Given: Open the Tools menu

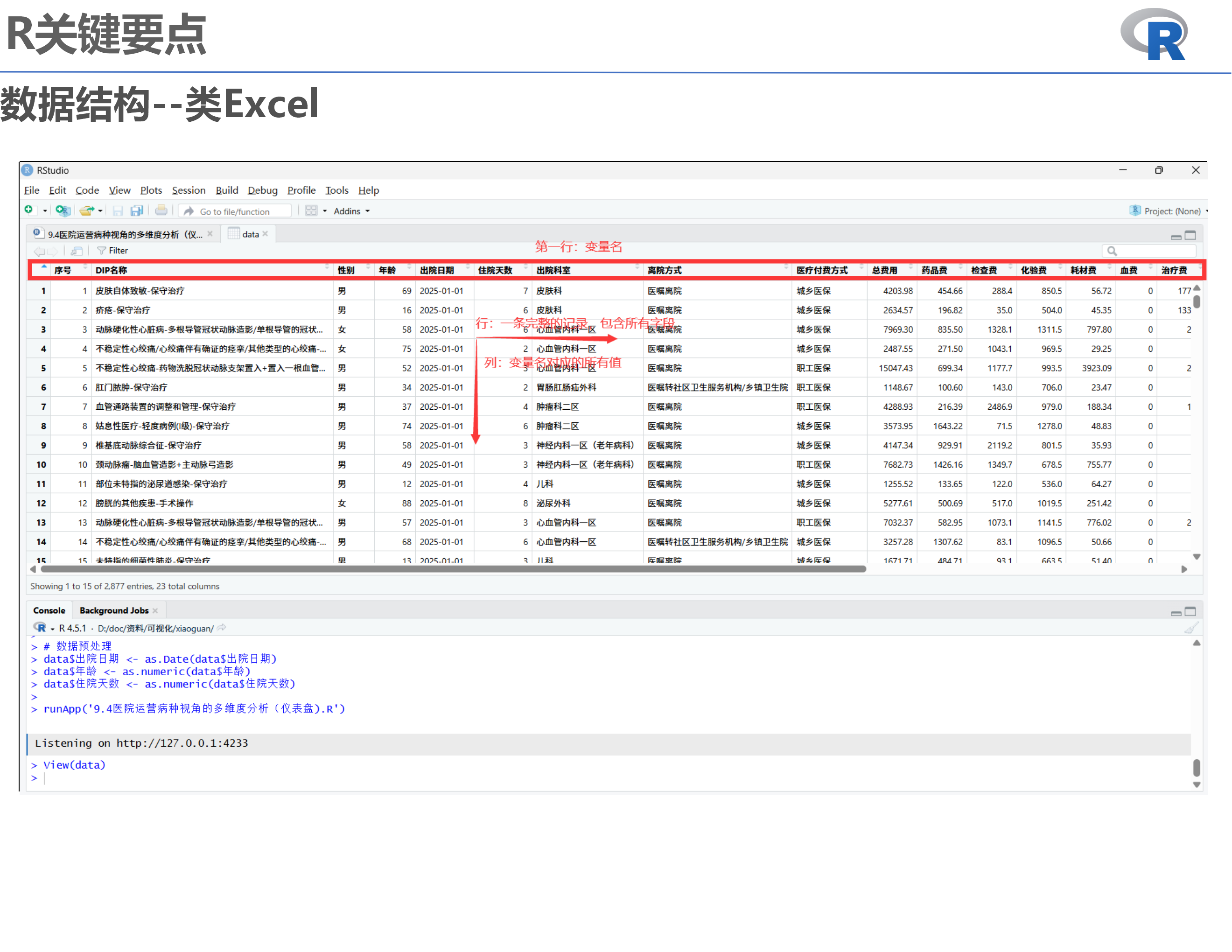Looking at the screenshot, I should pyautogui.click(x=337, y=190).
